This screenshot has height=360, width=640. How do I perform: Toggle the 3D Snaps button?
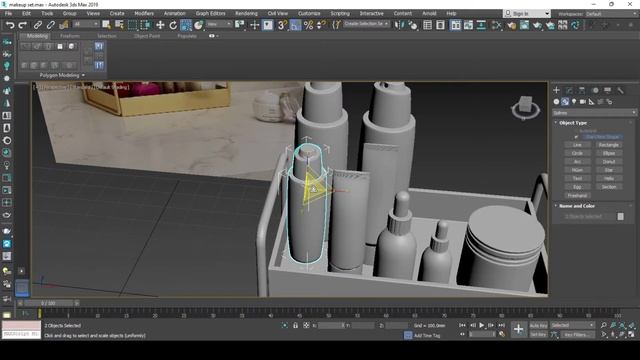282,25
